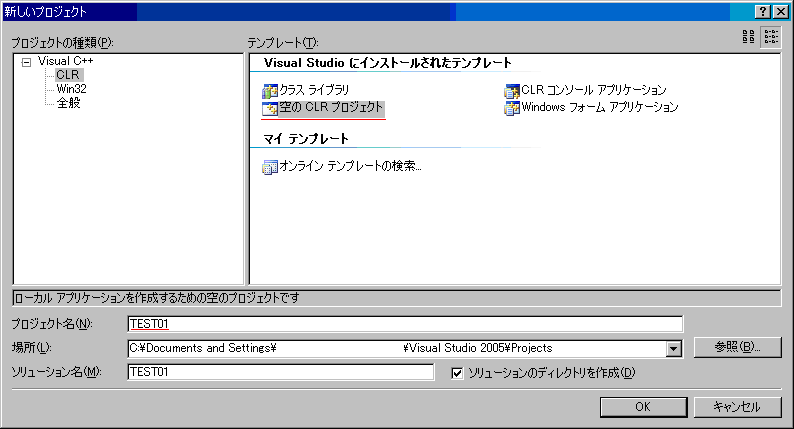Click the クラス ライブラリ template icon

(x=269, y=91)
